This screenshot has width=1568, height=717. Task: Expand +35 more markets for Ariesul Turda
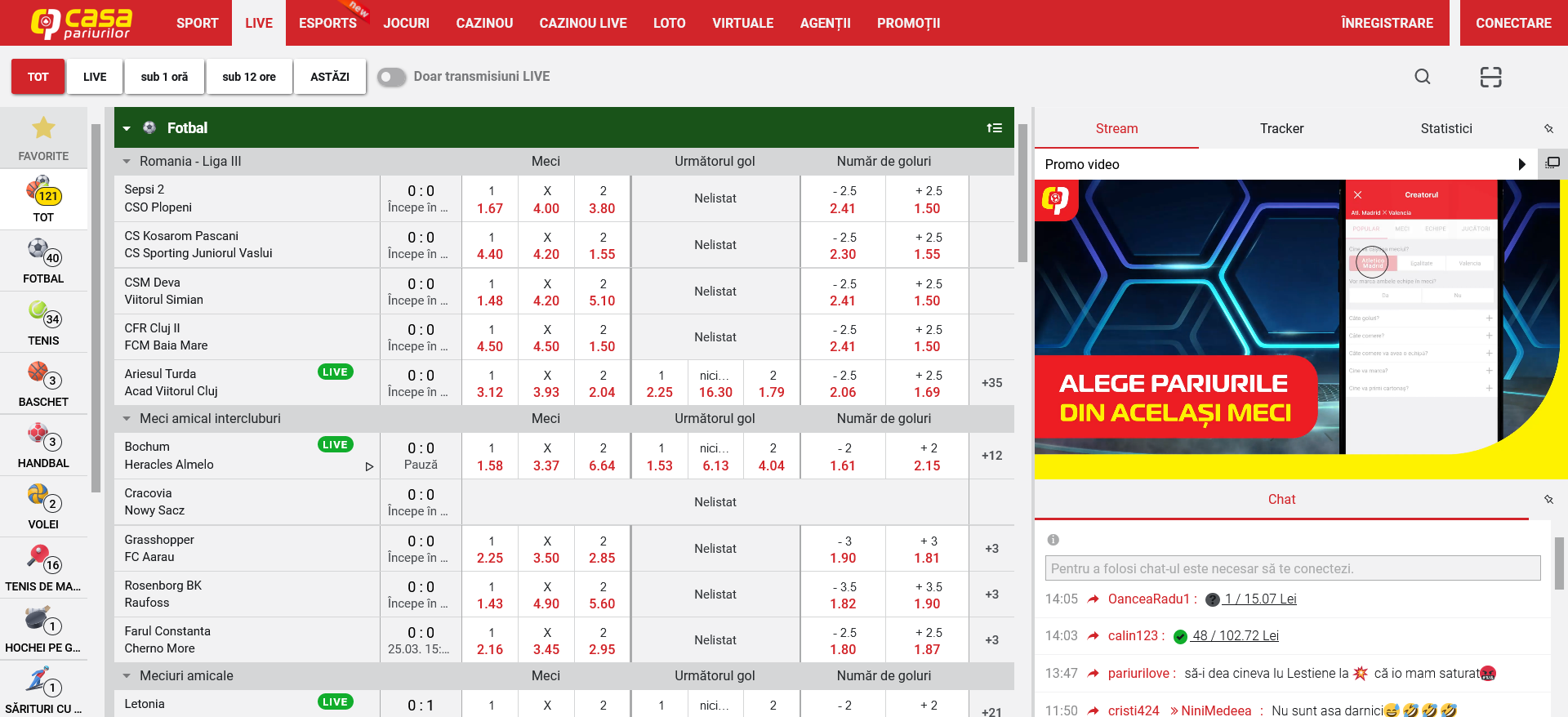(991, 383)
